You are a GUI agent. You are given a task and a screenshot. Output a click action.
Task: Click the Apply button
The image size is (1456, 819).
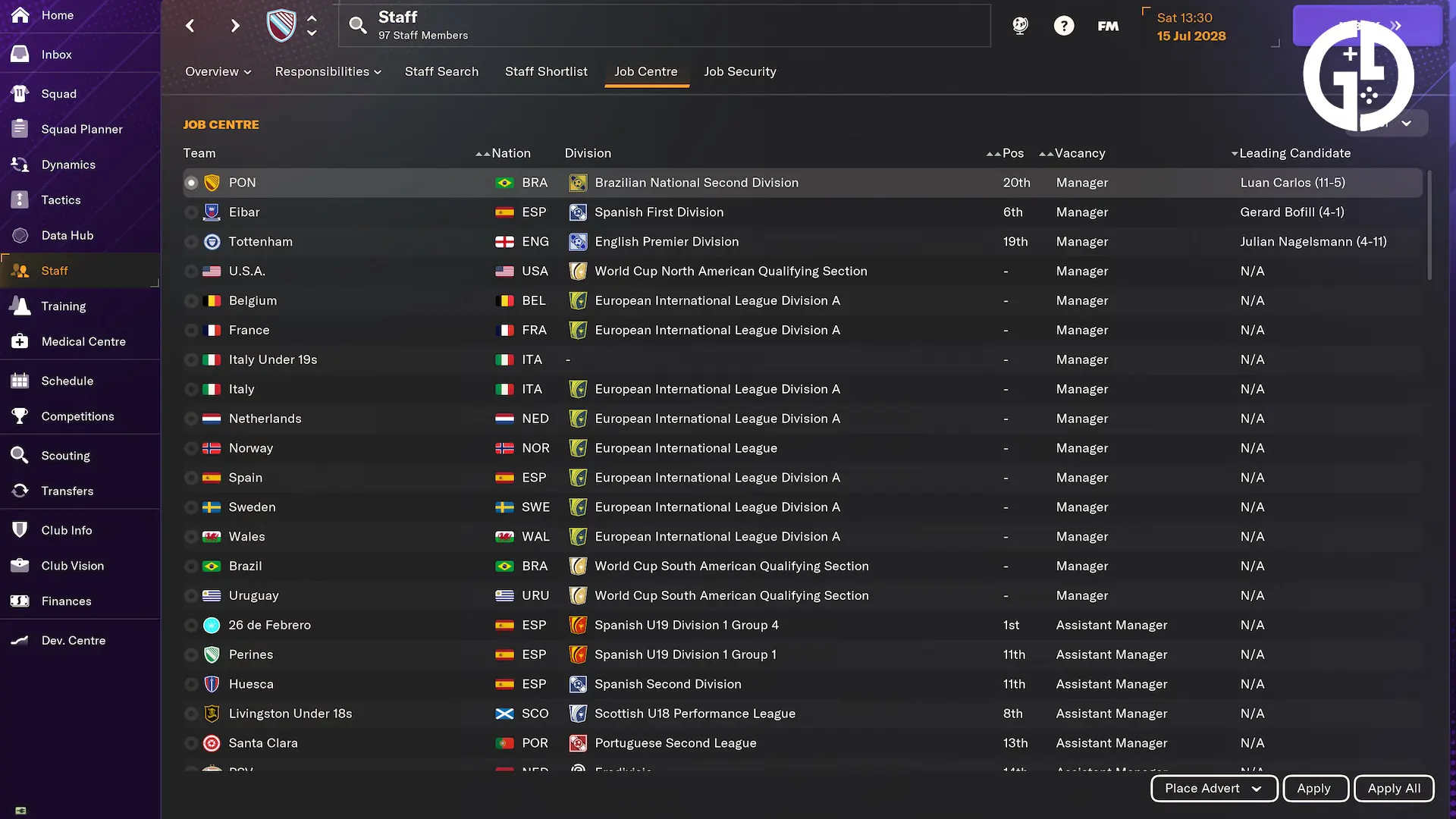coord(1314,789)
